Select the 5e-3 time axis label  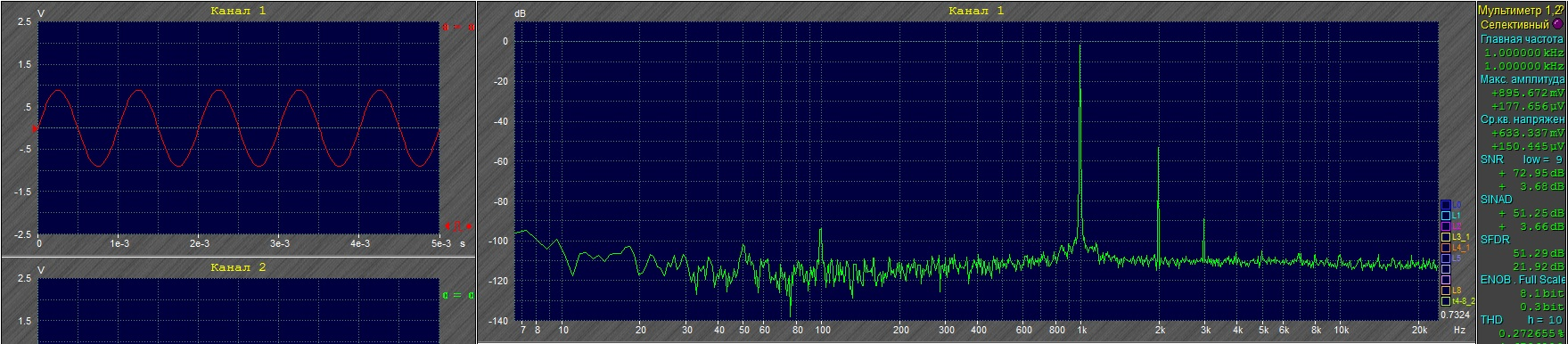pos(441,242)
